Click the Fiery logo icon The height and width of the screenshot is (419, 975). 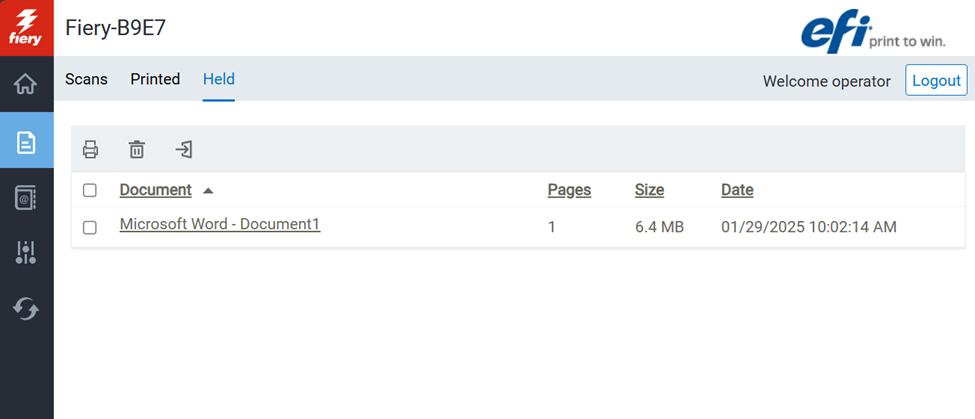click(26, 27)
